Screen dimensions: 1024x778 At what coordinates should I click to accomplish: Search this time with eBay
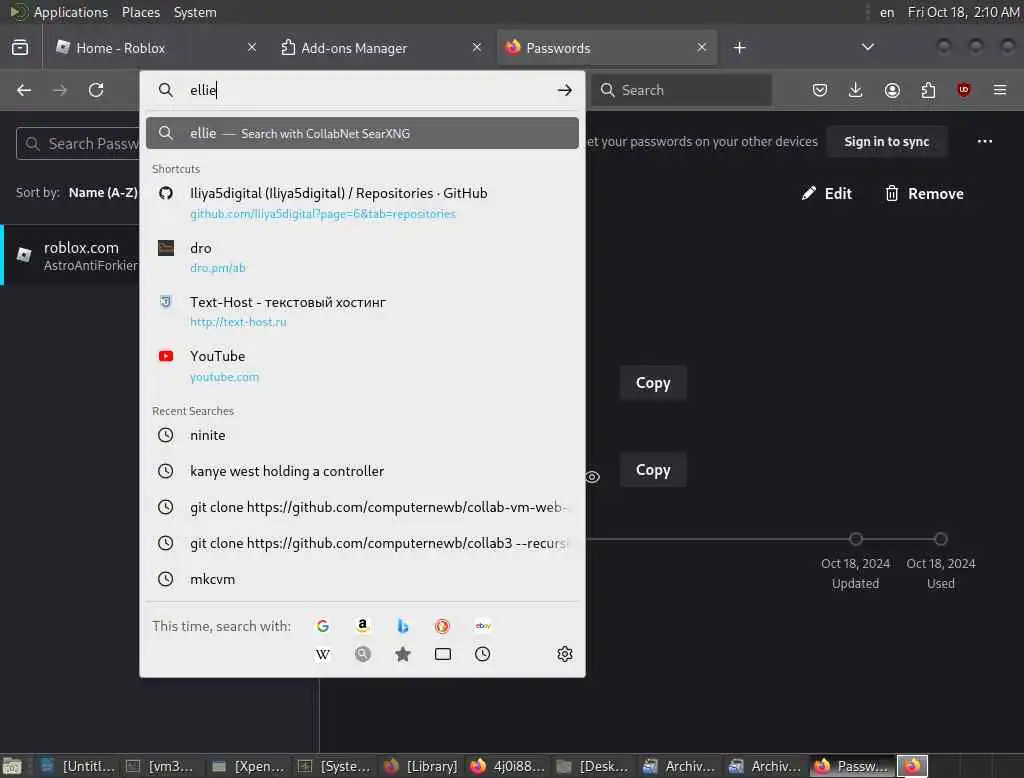tap(483, 626)
